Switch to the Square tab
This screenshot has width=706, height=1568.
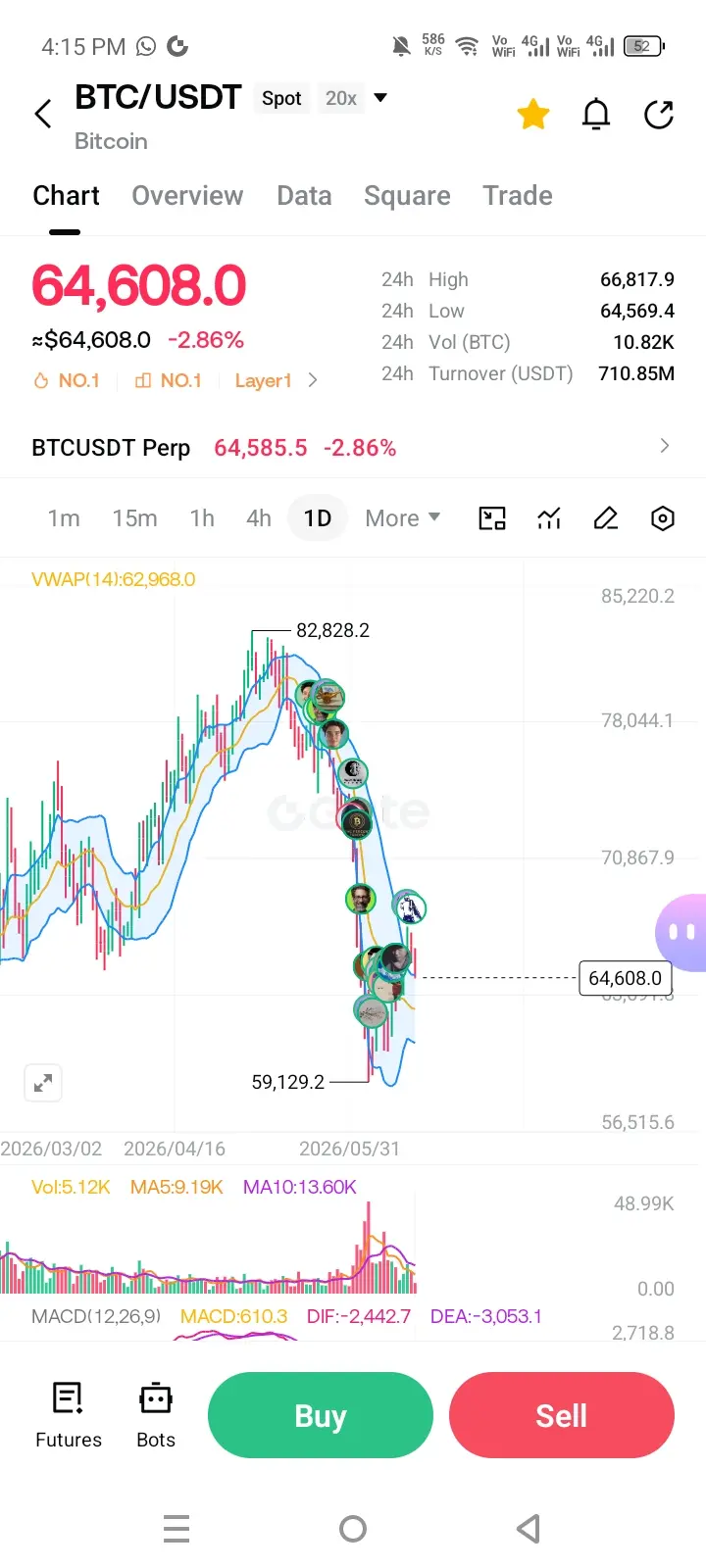407,196
